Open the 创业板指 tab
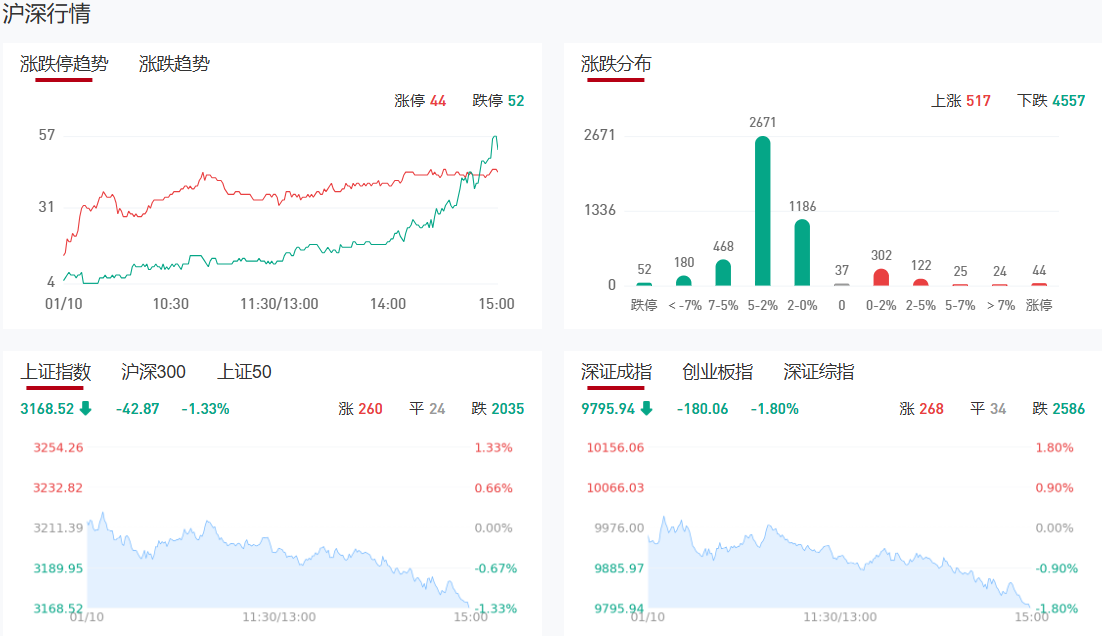 coord(717,372)
